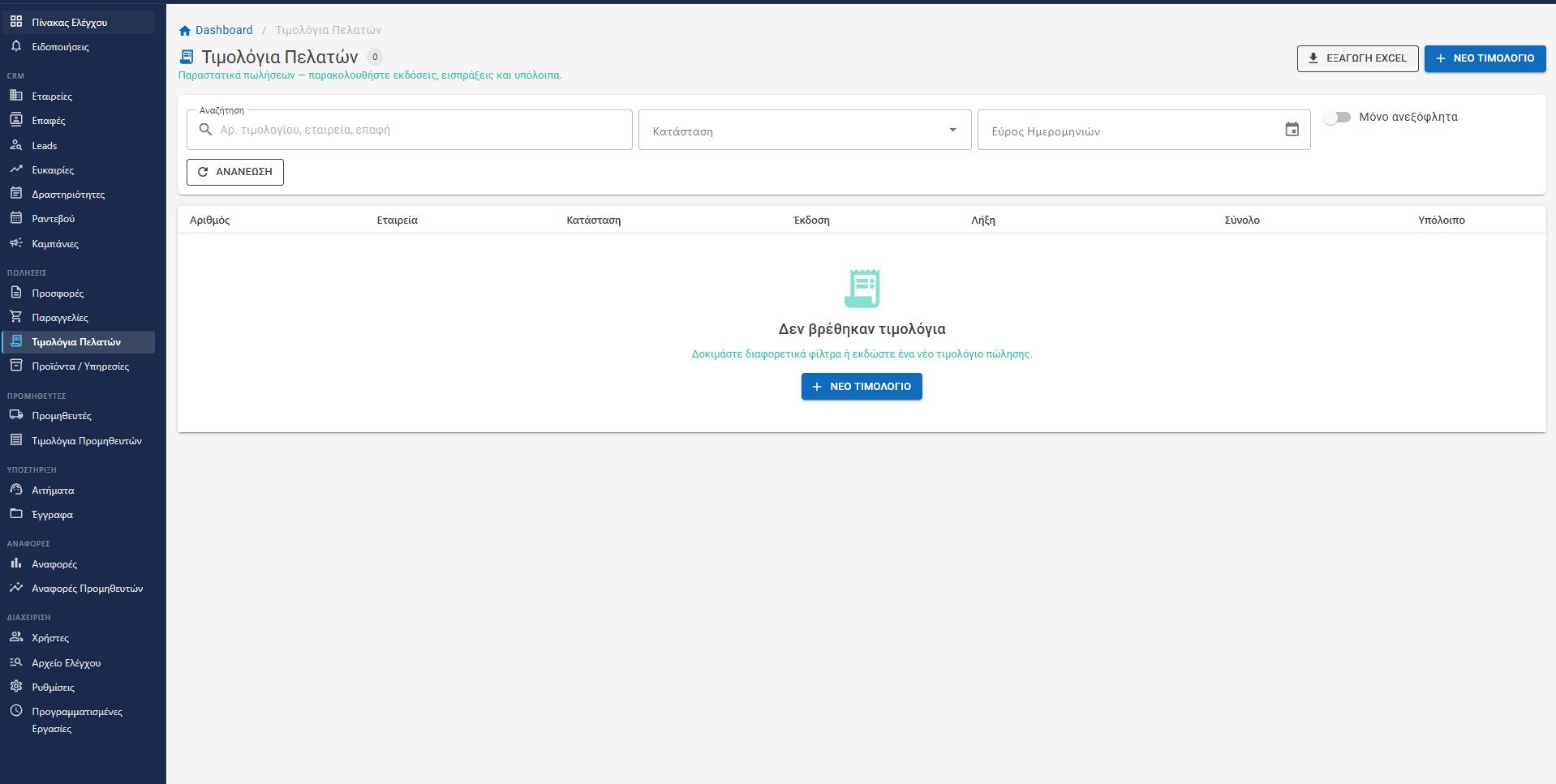Sort by Εταιρεία column header
1556x784 pixels.
pos(397,220)
